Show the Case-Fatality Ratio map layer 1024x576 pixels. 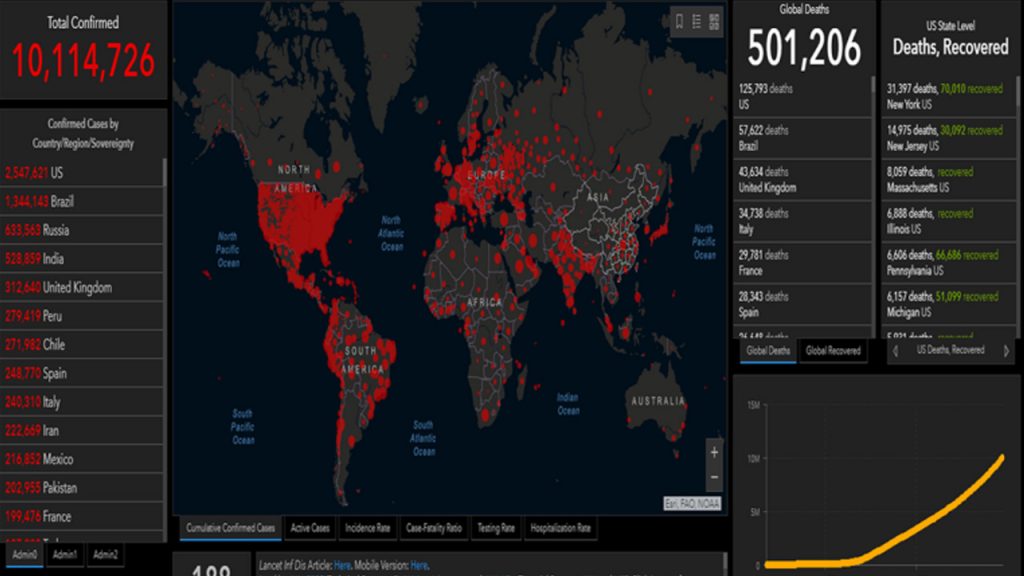[x=434, y=528]
